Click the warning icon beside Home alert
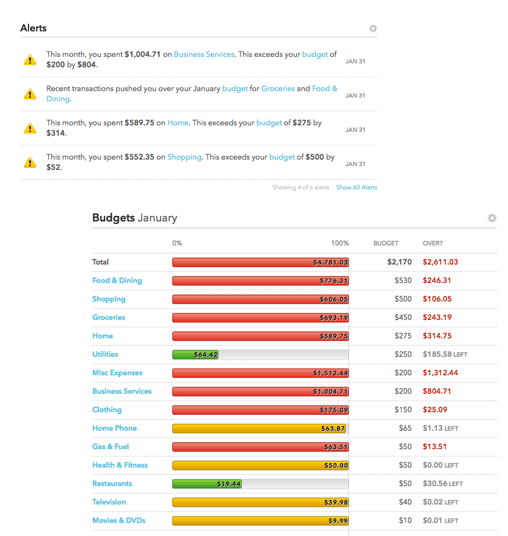Image resolution: width=508 pixels, height=536 pixels. tap(30, 128)
